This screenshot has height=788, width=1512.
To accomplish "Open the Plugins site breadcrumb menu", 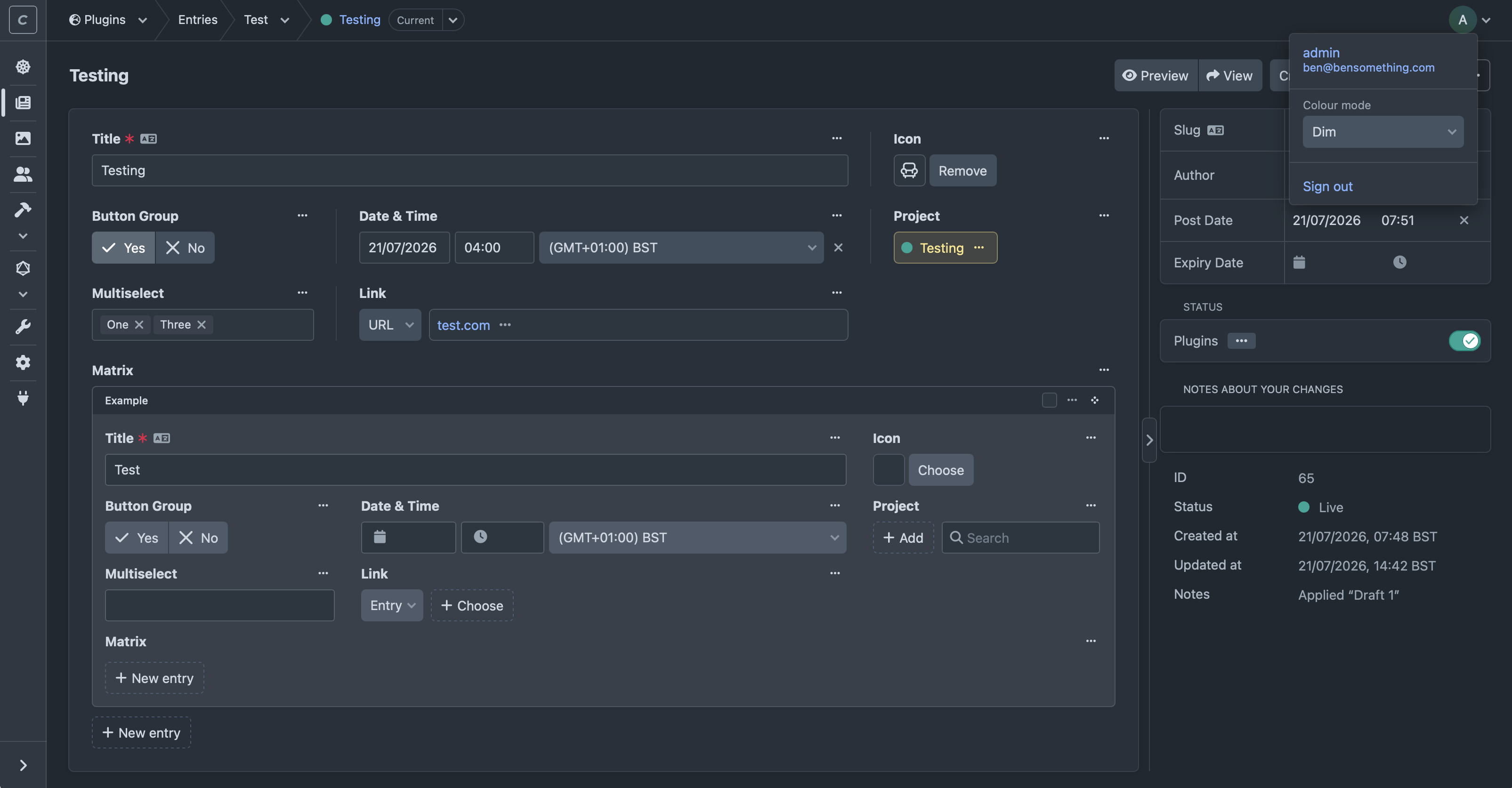I will [x=108, y=19].
